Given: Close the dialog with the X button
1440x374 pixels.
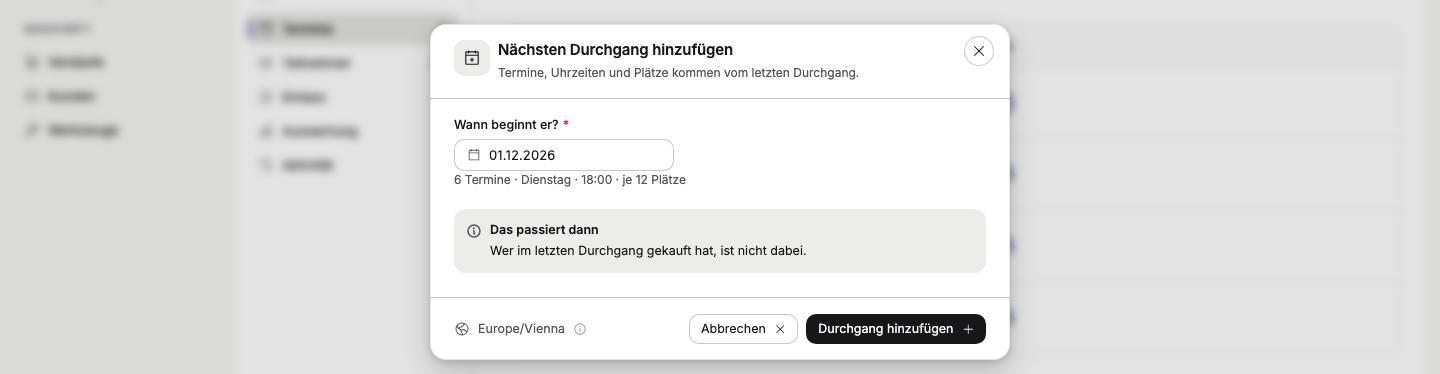Looking at the screenshot, I should pos(979,51).
